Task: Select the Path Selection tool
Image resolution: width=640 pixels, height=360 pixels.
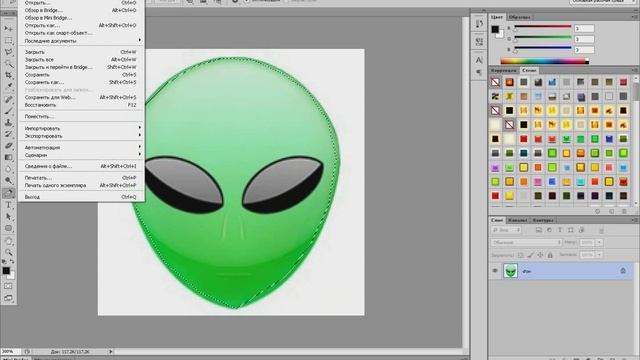Action: [8, 216]
